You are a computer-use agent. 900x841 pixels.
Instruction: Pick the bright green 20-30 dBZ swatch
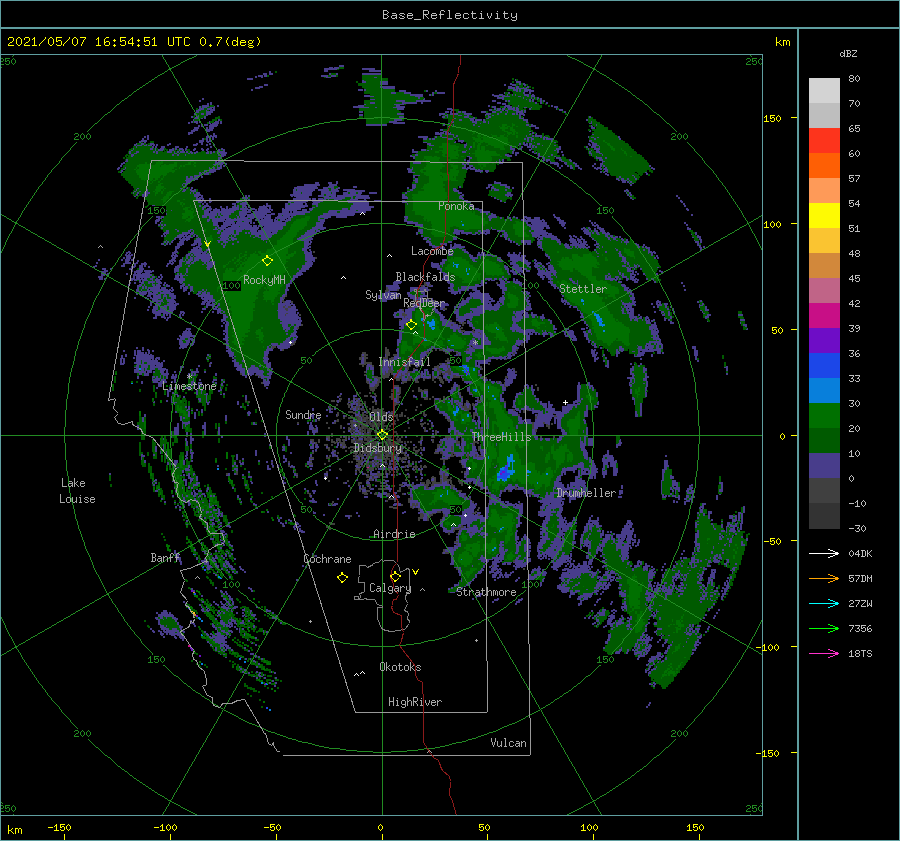pos(824,416)
